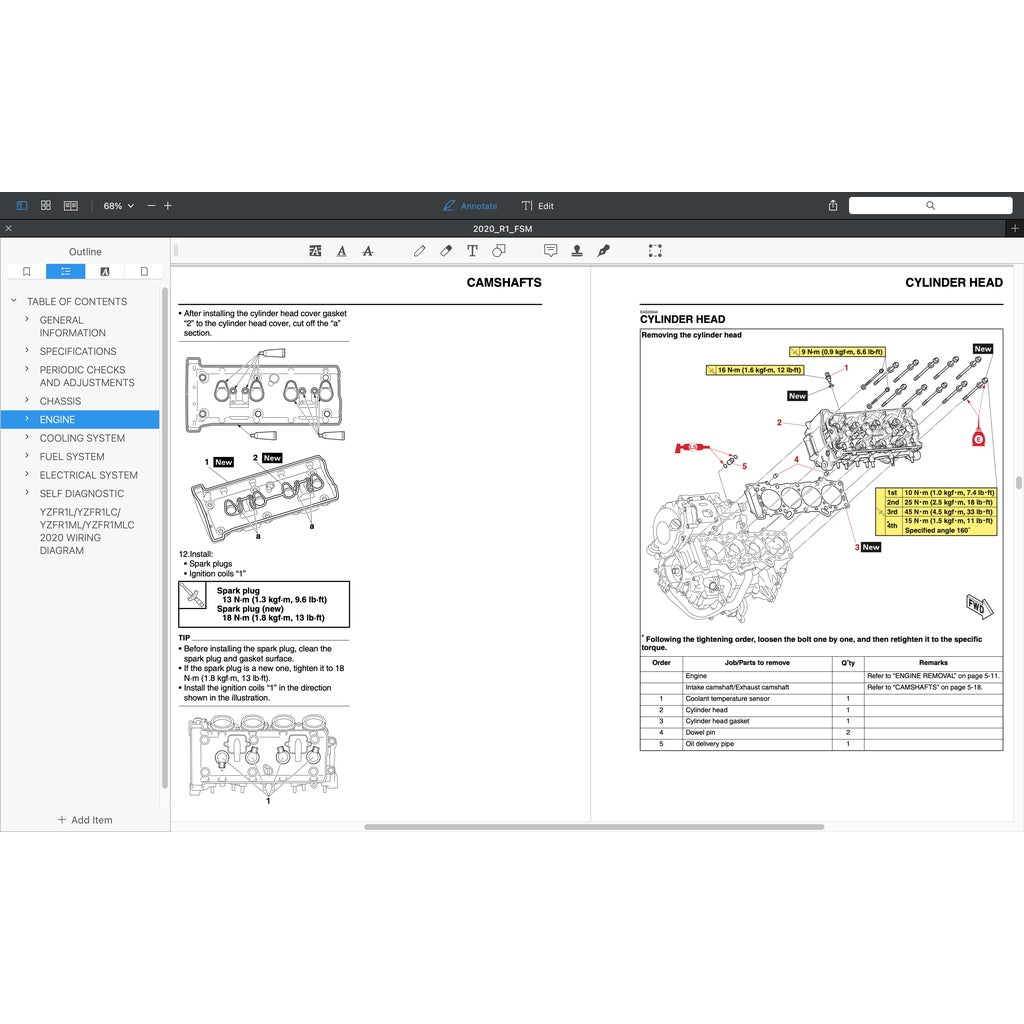Click the Add Item button
The width and height of the screenshot is (1024, 1024).
click(x=85, y=820)
